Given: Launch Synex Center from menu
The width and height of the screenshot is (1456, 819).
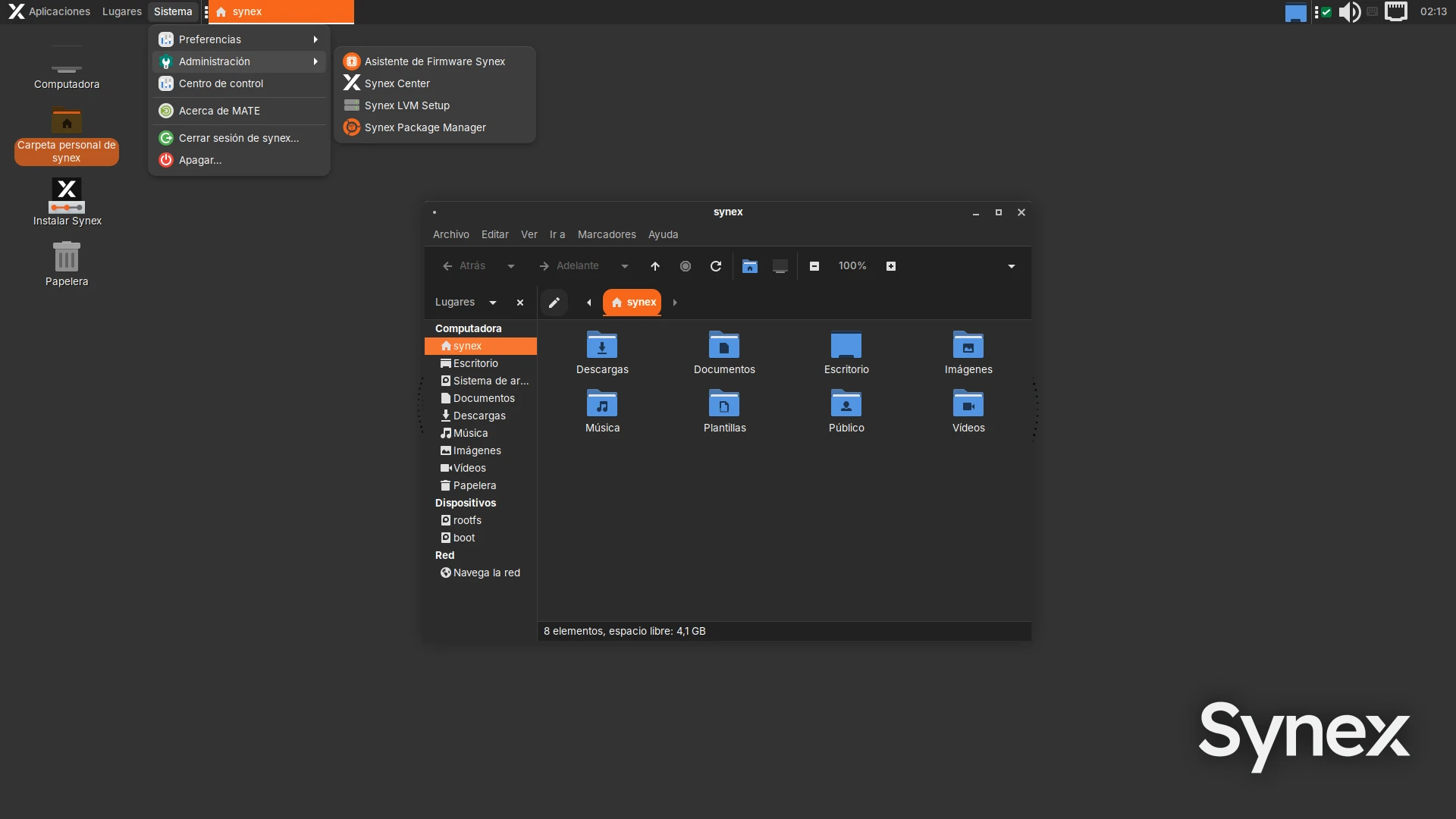Looking at the screenshot, I should pos(435,83).
